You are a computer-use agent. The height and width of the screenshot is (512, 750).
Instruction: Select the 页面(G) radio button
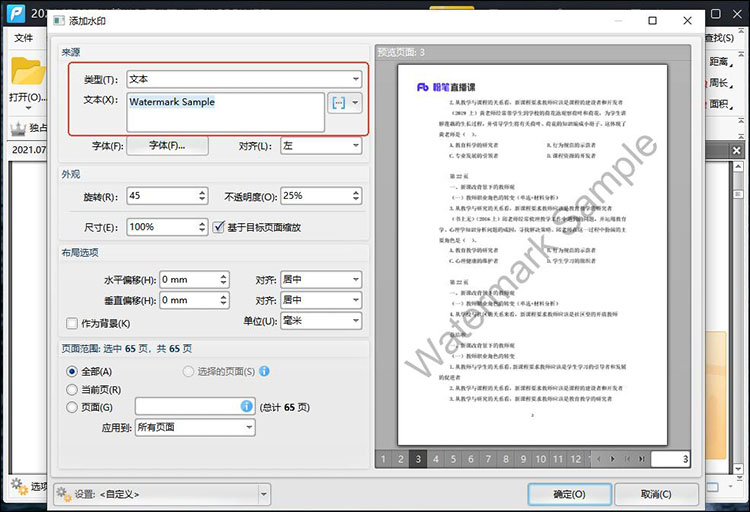pyautogui.click(x=72, y=407)
